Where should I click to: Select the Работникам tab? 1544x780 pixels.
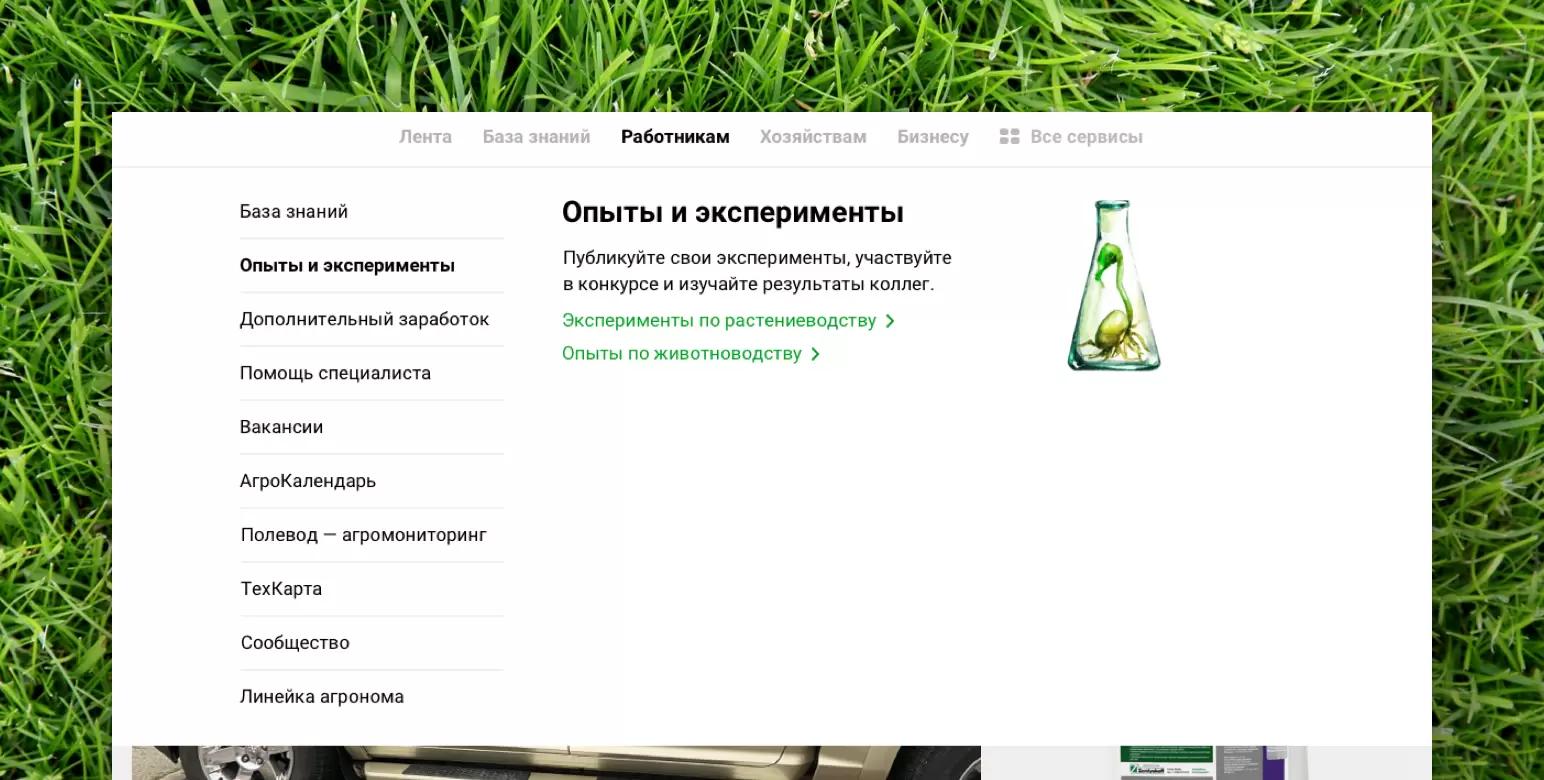[675, 137]
